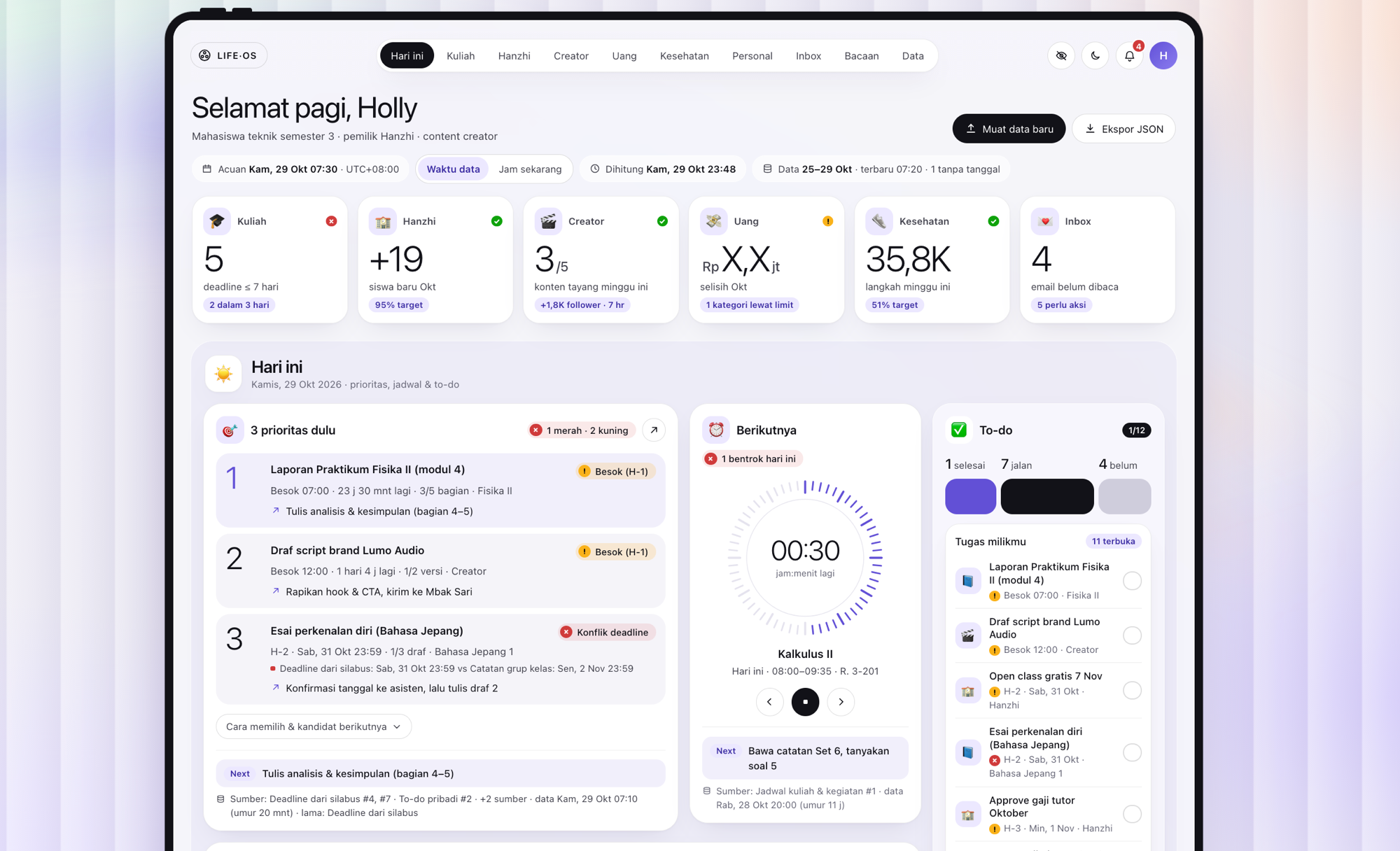Open priorities with the arrow button

[x=654, y=430]
